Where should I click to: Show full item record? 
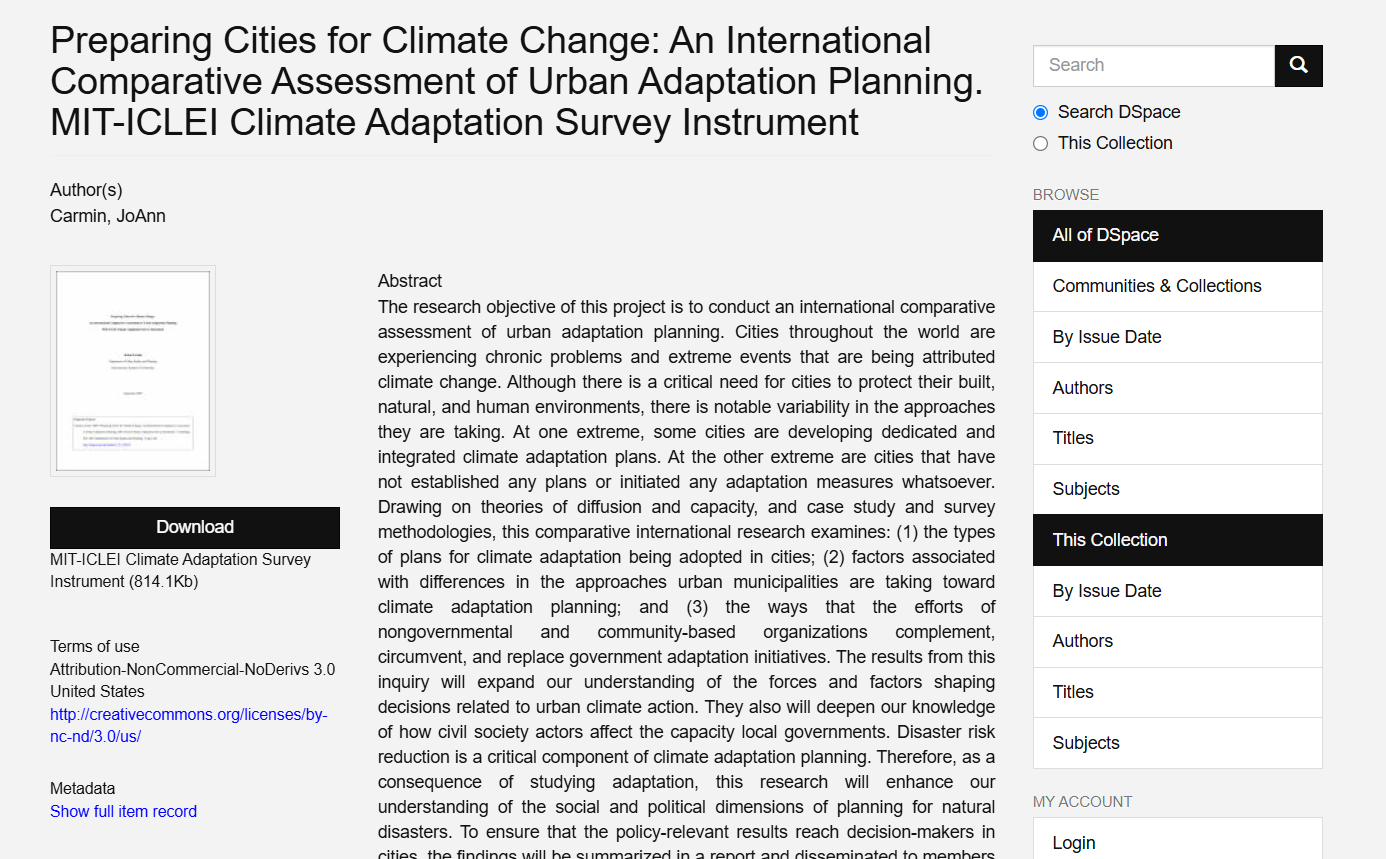(x=123, y=811)
